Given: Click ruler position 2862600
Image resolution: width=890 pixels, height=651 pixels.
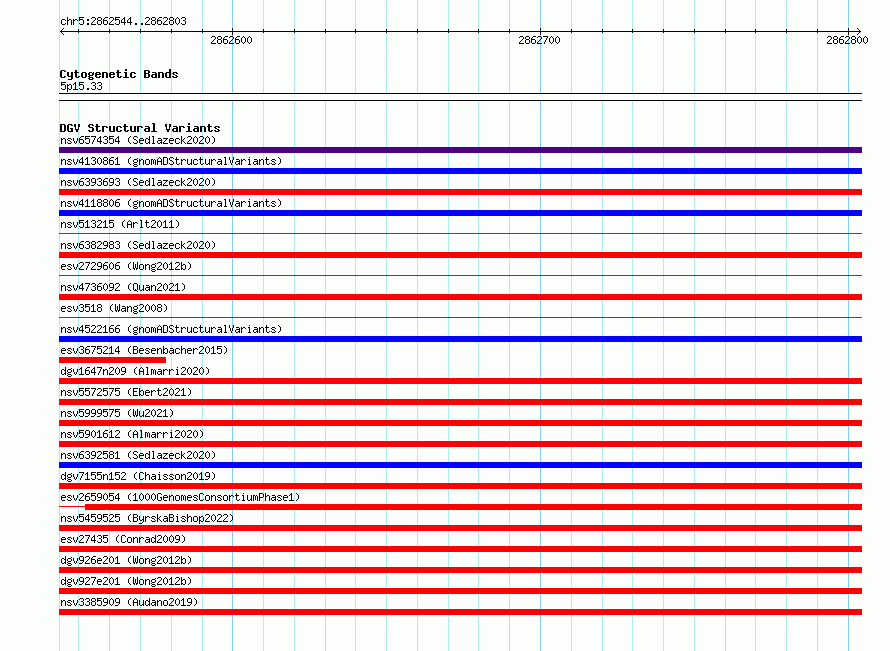Looking at the screenshot, I should (231, 40).
